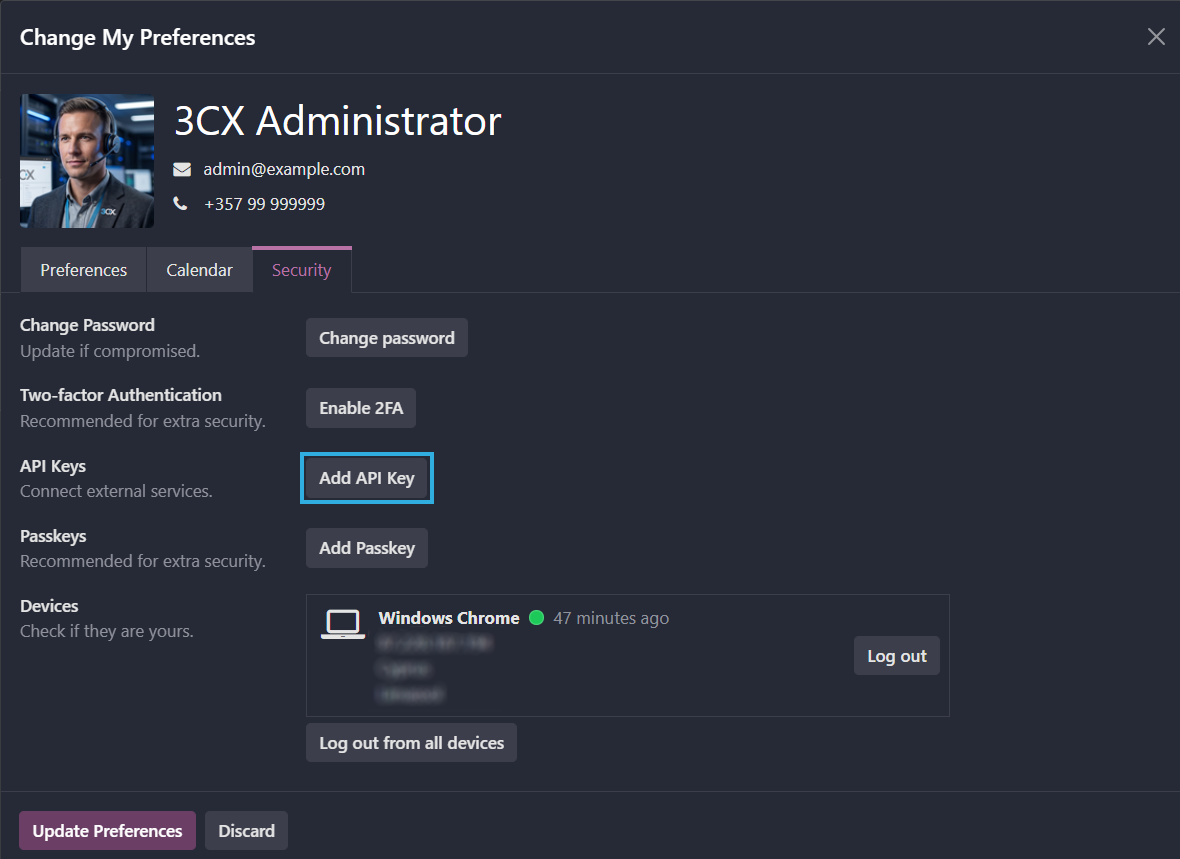
Task: Open the Calendar tab
Action: 199,270
